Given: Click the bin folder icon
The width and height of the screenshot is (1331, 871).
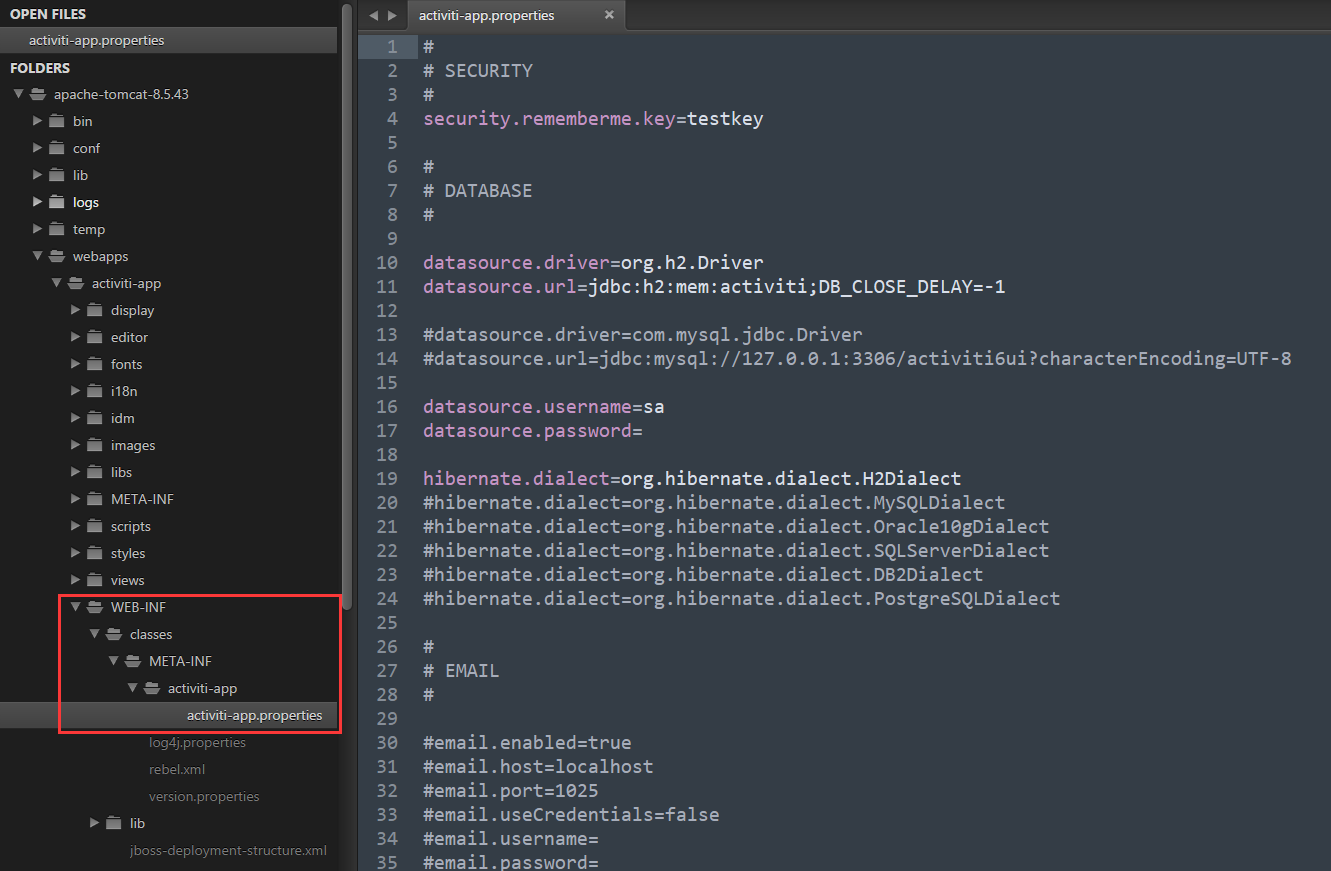Looking at the screenshot, I should [57, 121].
